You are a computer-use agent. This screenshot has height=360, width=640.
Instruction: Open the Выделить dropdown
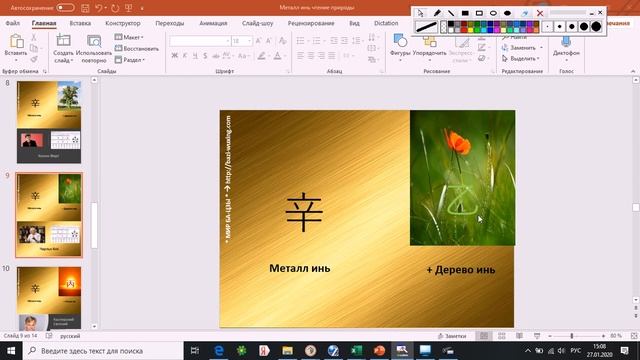[521, 58]
